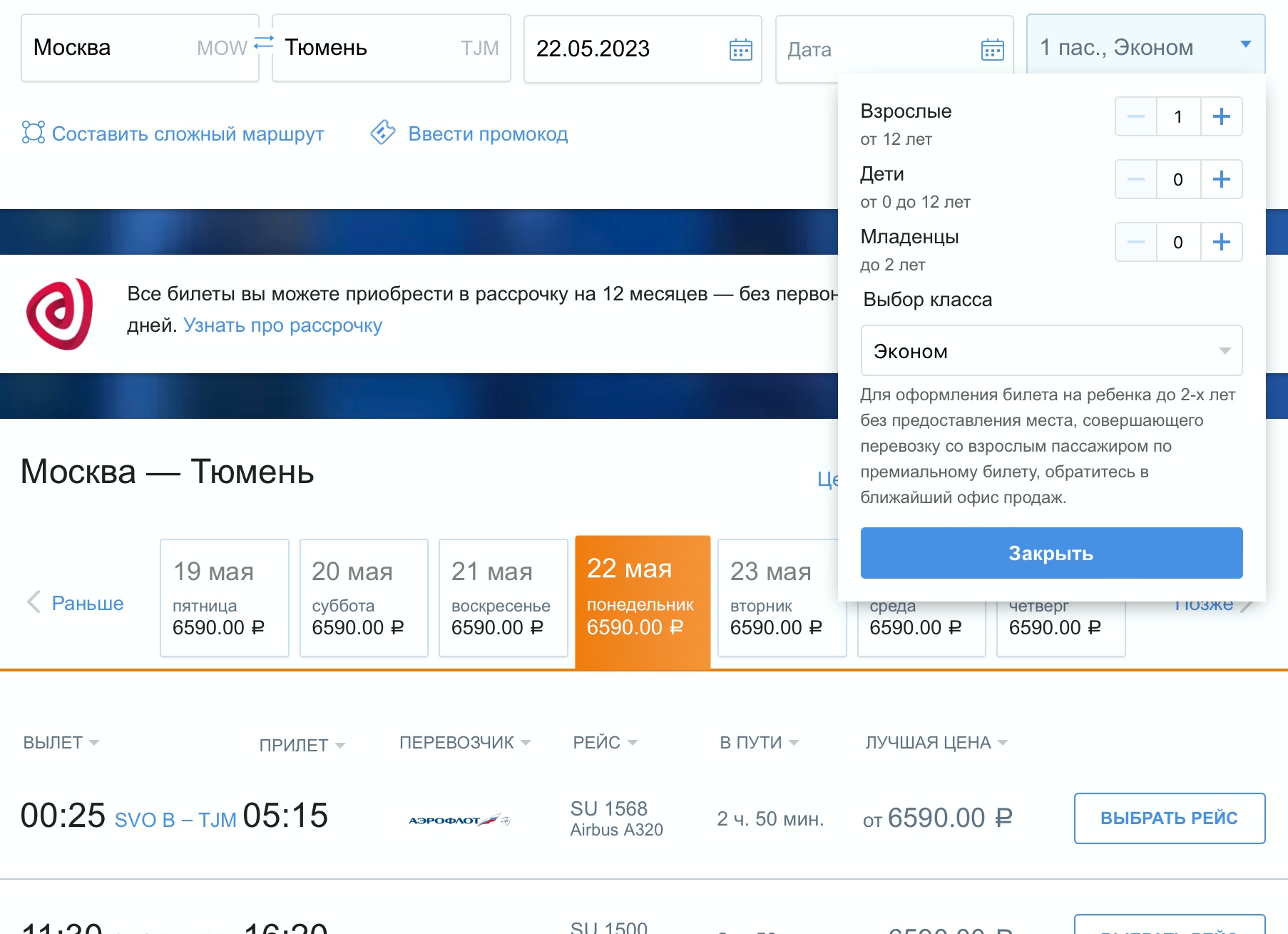Select the 19 мая пятница tab
1288x934 pixels.
[x=224, y=597]
